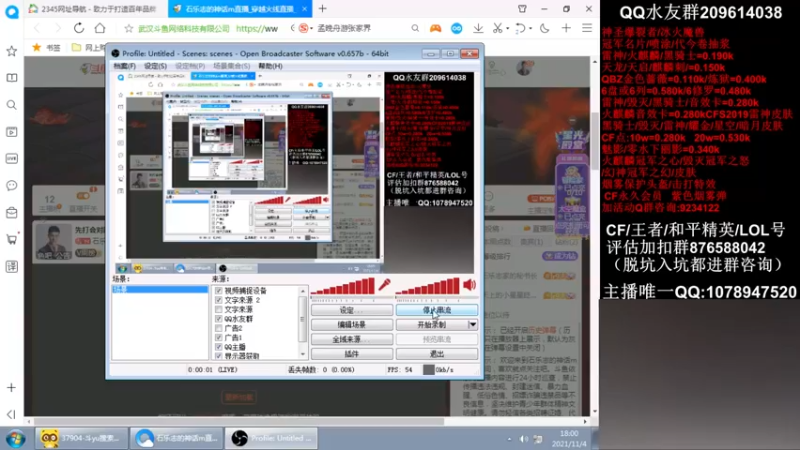Toggle QQ主播 source checkbox
Image resolution: width=800 pixels, height=450 pixels.
(219, 347)
